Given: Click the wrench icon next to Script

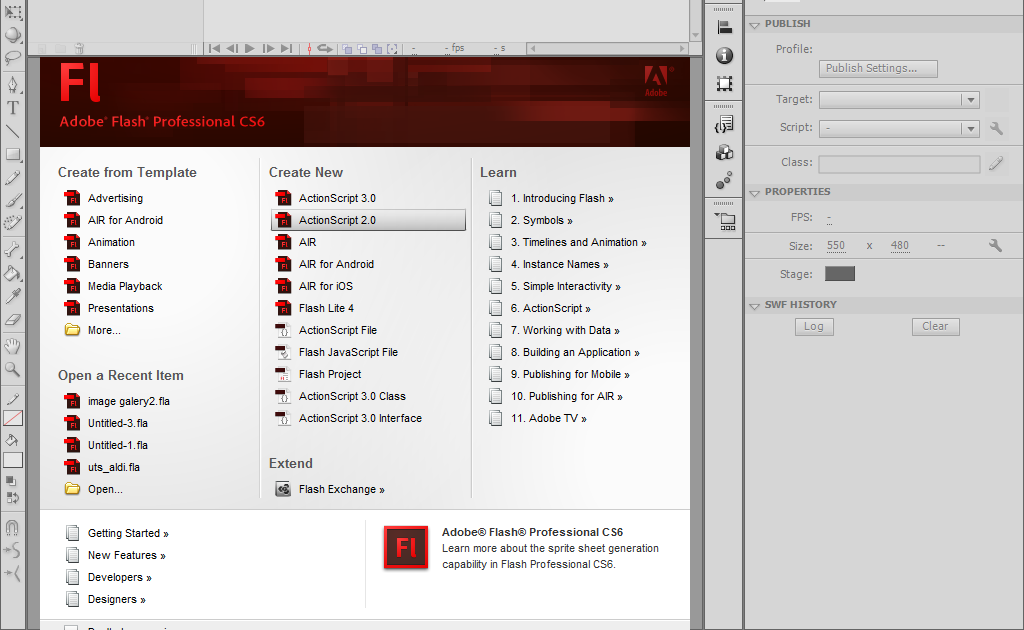Looking at the screenshot, I should tap(996, 128).
